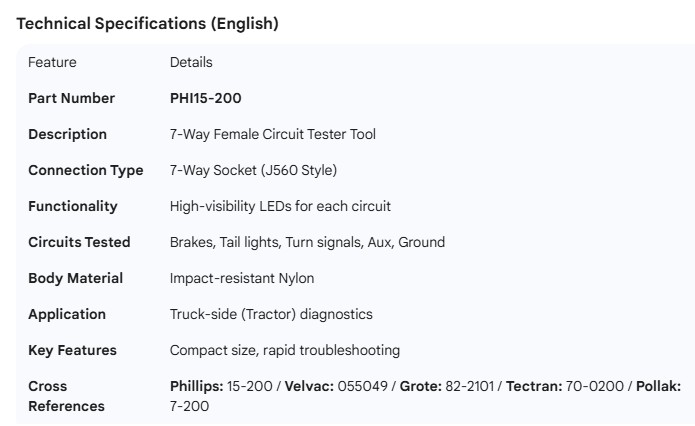This screenshot has height=426, width=695.
Task: Click the 7-Way Female Circuit Tester Tool text
Action: 273,134
